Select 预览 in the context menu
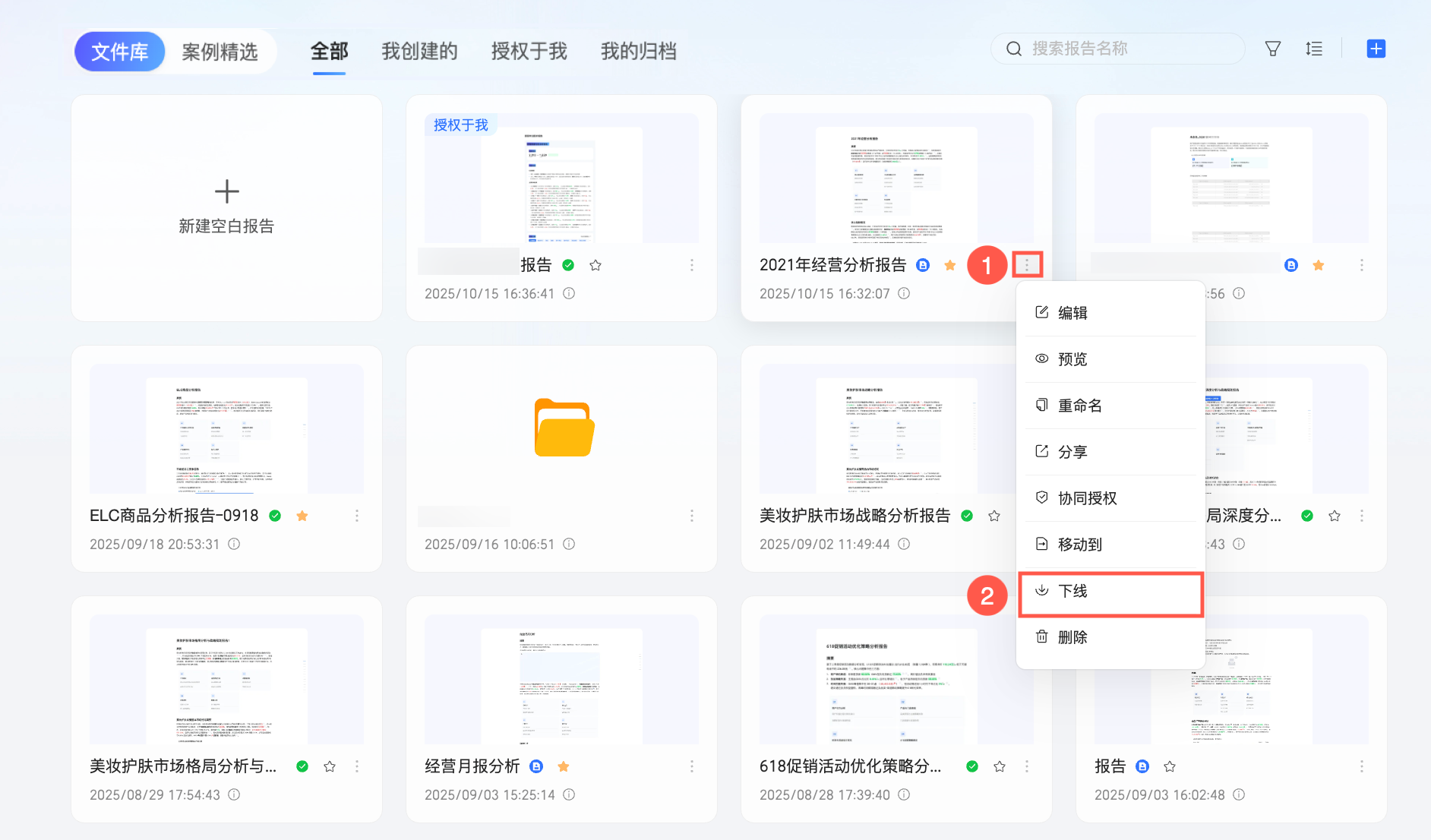The image size is (1431, 840). [1110, 359]
